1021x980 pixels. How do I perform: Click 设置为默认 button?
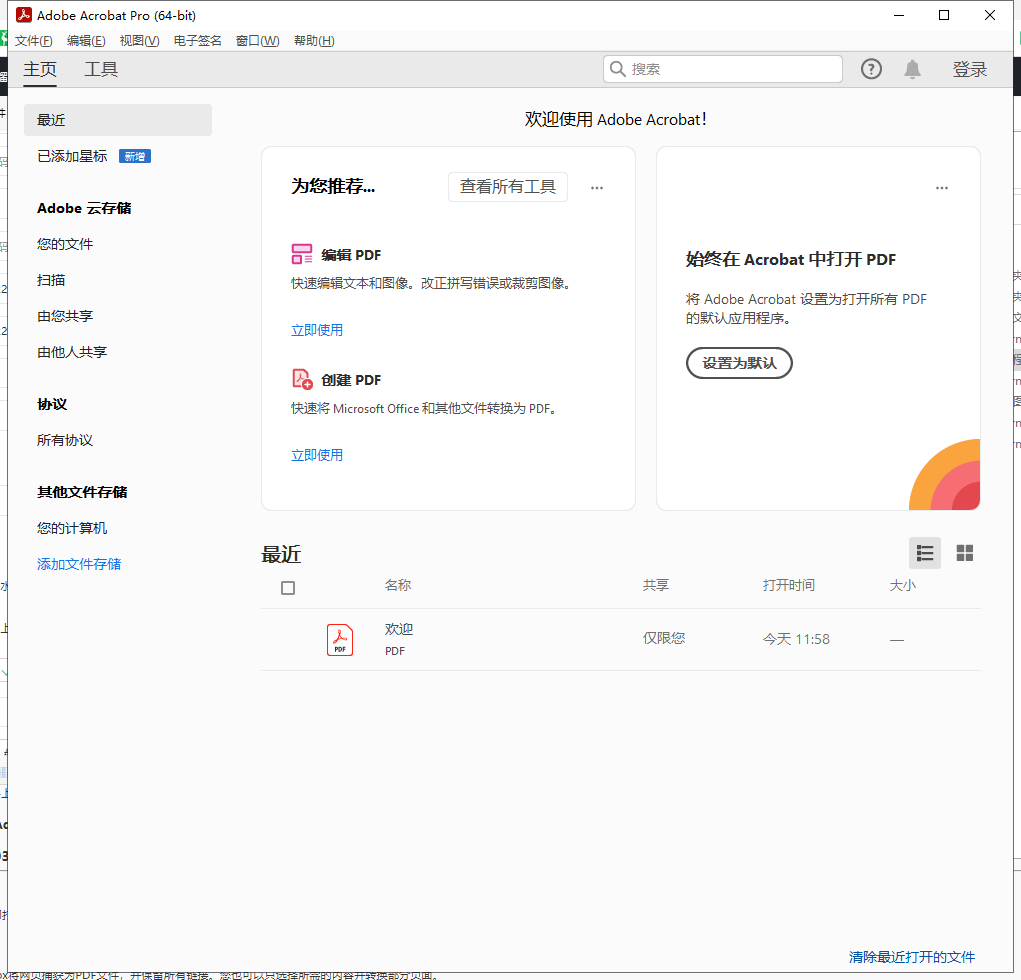pyautogui.click(x=739, y=363)
